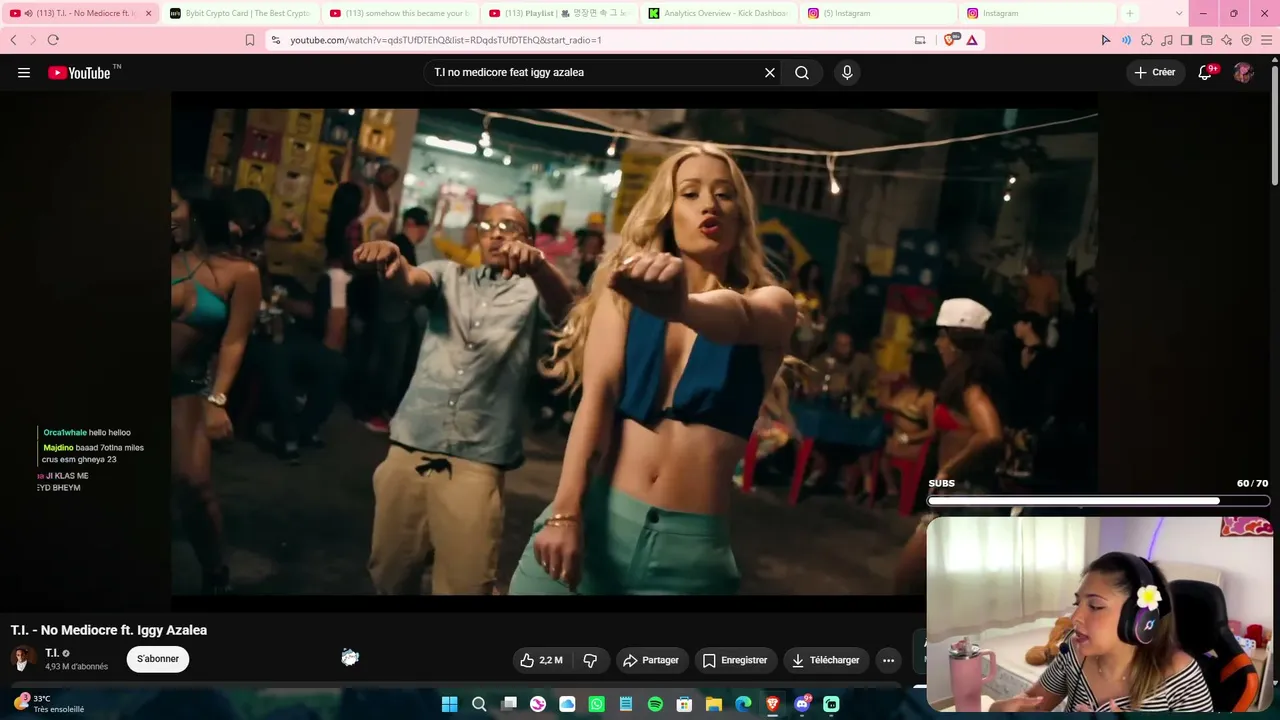Switch to 'somehow this became your' tab
Image resolution: width=1280 pixels, height=720 pixels.
399,13
